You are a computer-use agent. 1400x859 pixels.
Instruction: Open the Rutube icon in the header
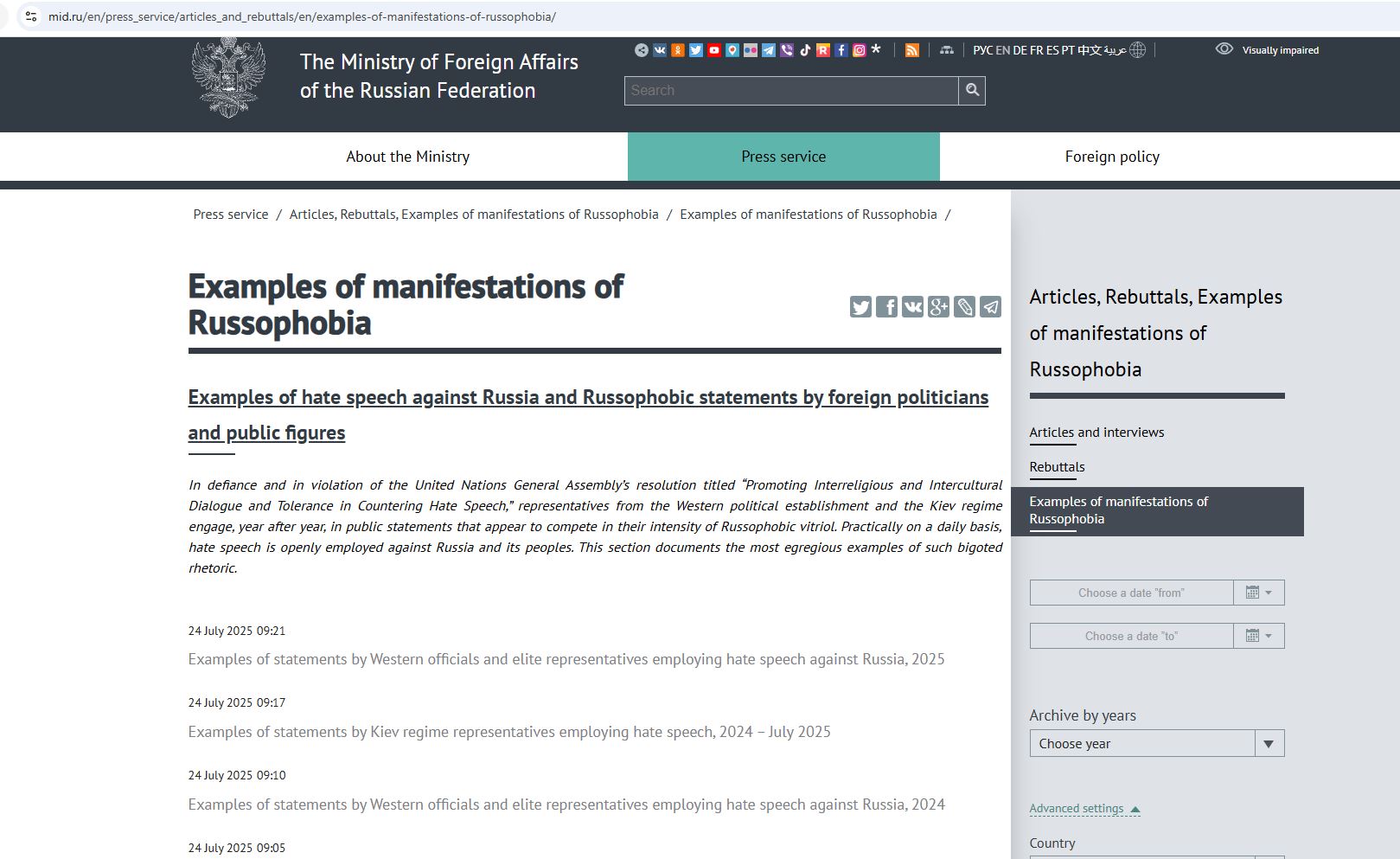point(823,50)
